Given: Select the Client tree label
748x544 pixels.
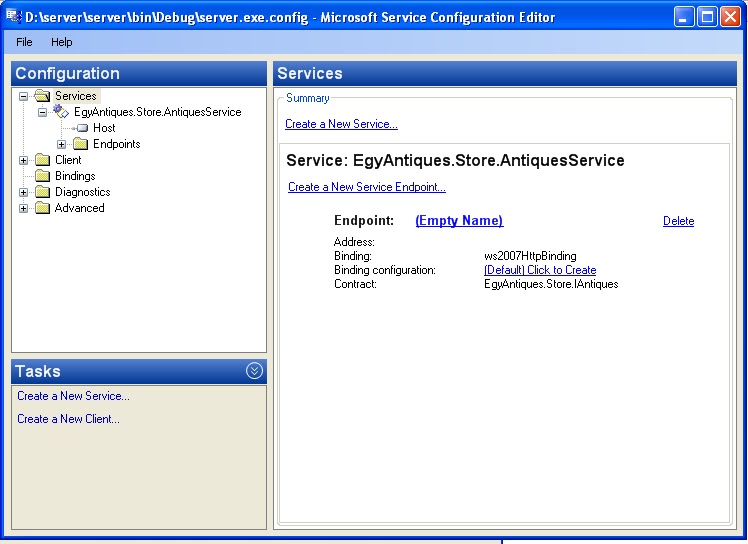Looking at the screenshot, I should coord(68,160).
